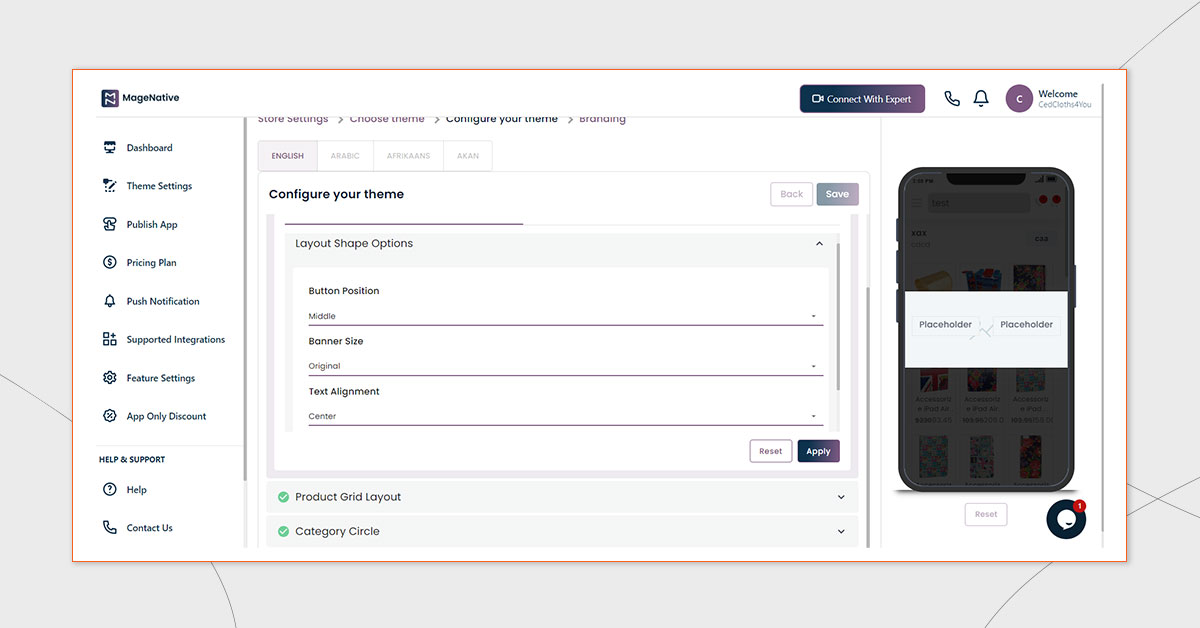Image resolution: width=1200 pixels, height=628 pixels.
Task: Click the Help question mark icon
Action: coord(110,490)
